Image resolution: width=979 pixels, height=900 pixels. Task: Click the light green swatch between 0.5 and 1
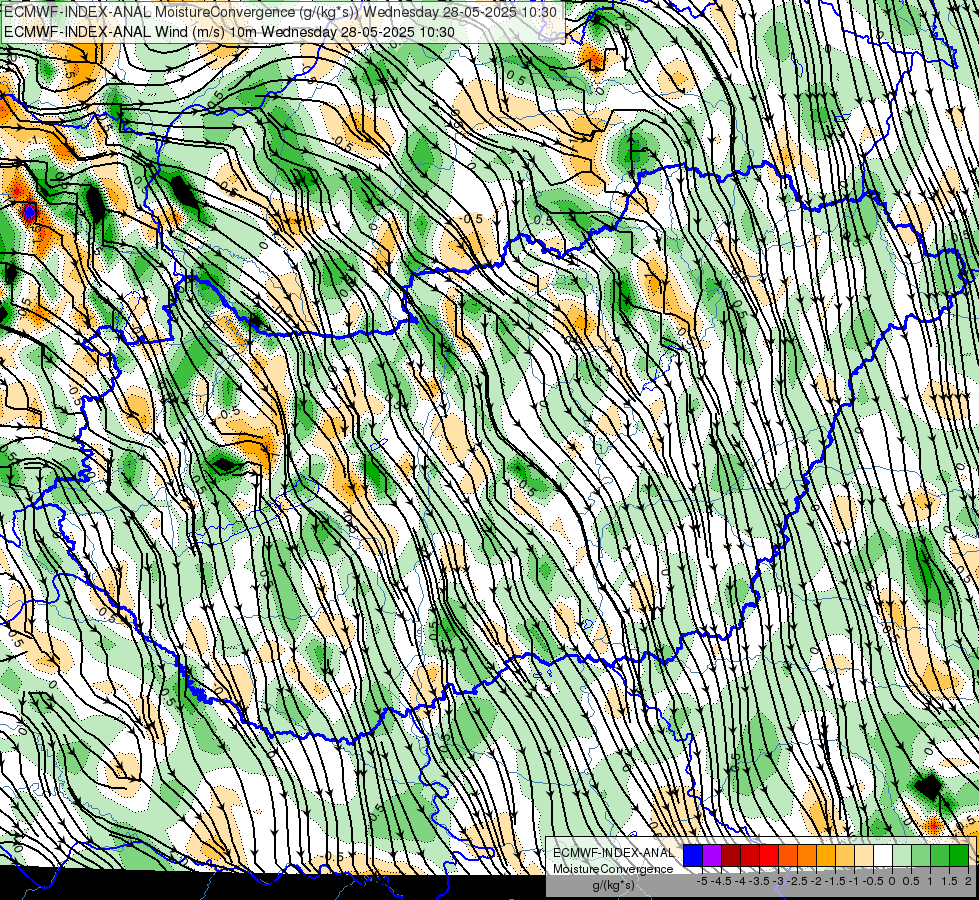(x=922, y=855)
